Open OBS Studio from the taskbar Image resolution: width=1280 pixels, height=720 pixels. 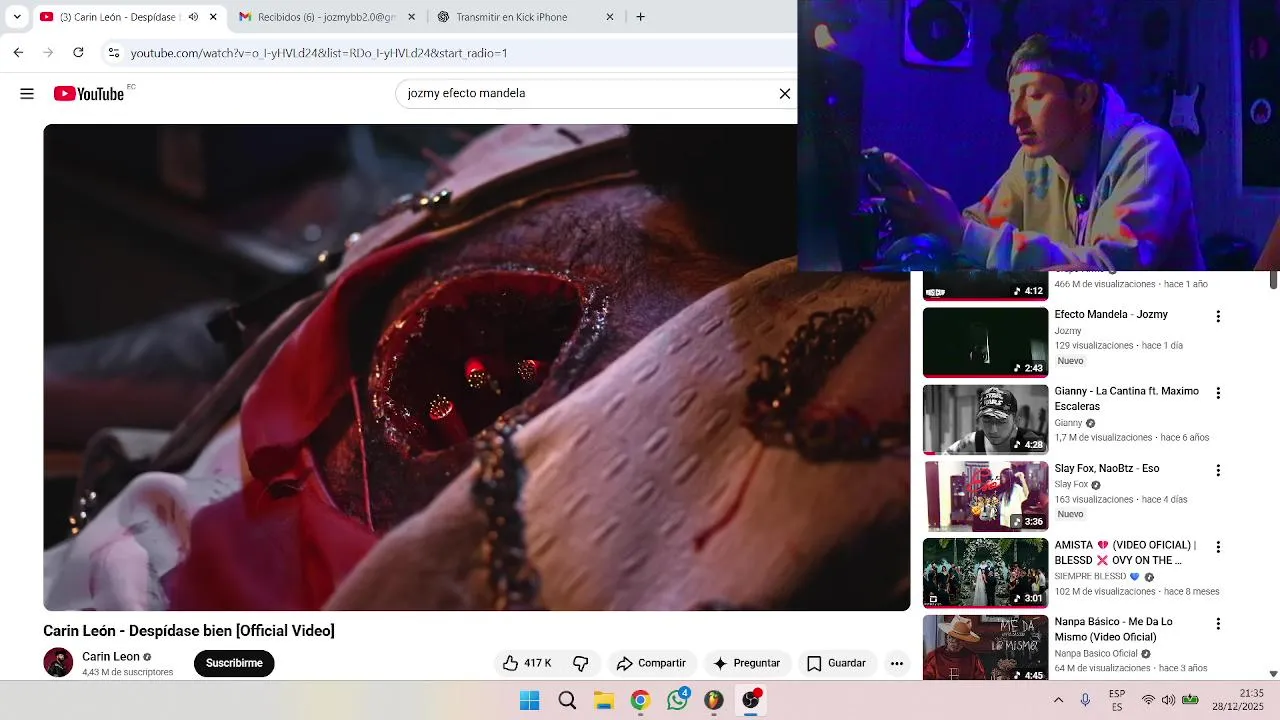[x=750, y=700]
